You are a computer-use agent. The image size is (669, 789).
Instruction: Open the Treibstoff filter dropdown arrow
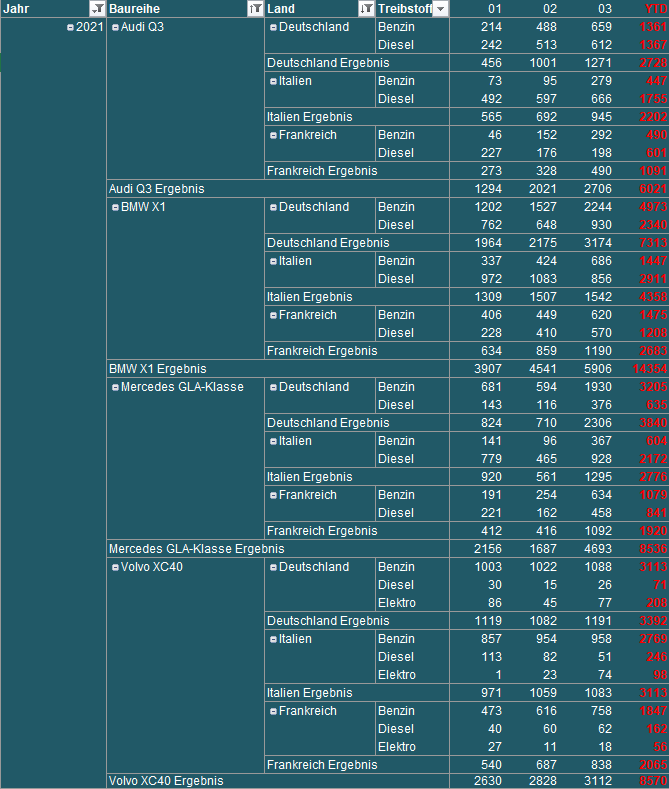(440, 9)
